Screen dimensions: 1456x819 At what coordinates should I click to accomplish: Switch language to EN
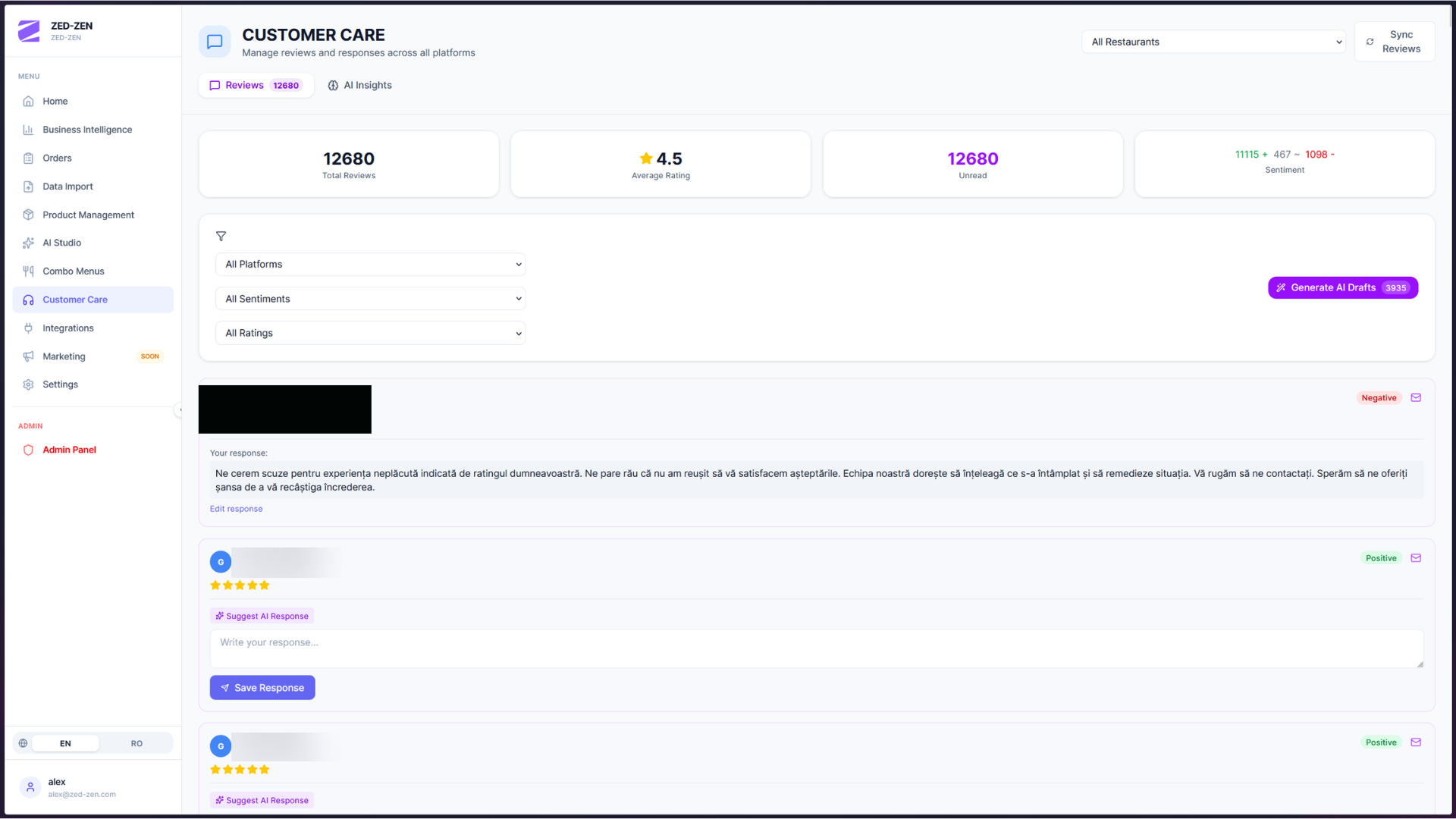(x=65, y=743)
